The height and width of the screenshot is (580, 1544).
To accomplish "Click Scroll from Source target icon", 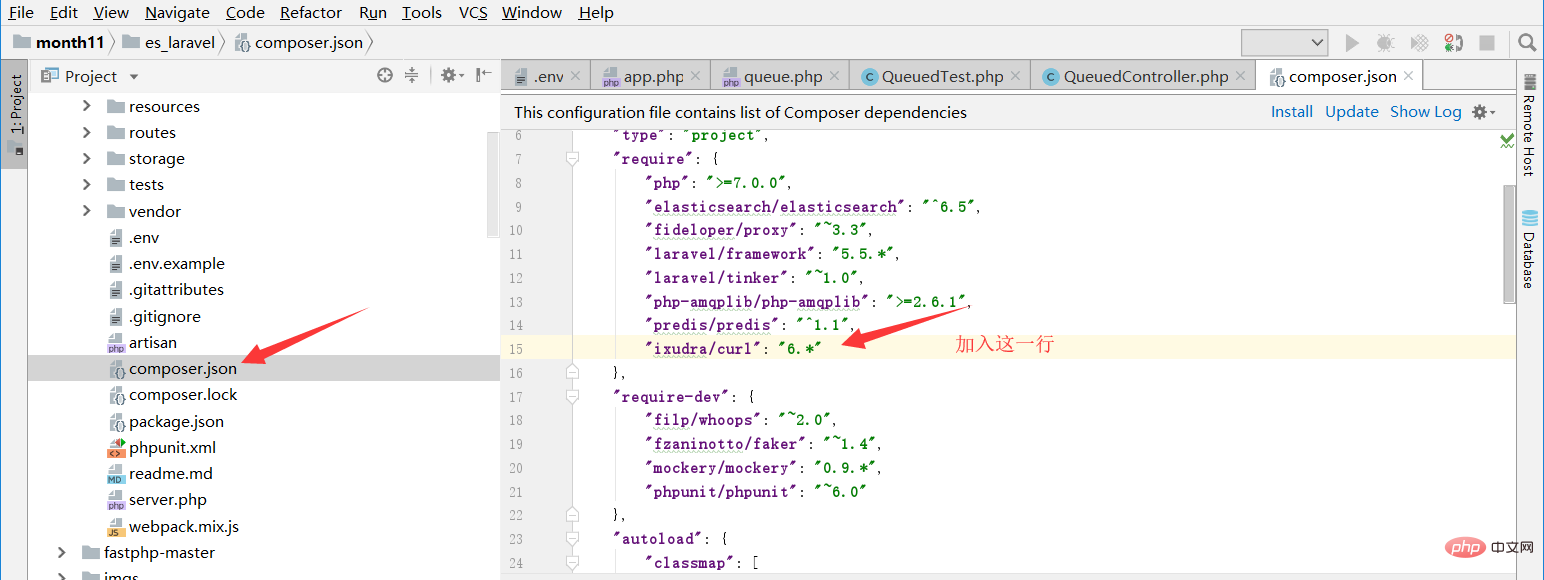I will [x=385, y=76].
